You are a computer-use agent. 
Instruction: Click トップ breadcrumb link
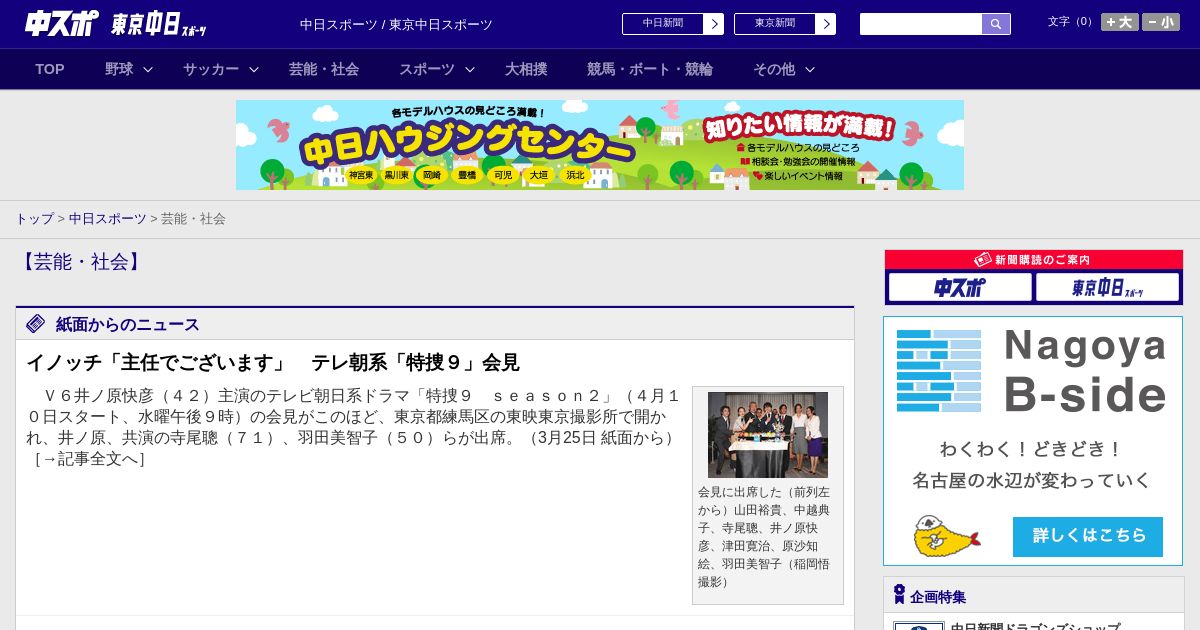pos(34,218)
